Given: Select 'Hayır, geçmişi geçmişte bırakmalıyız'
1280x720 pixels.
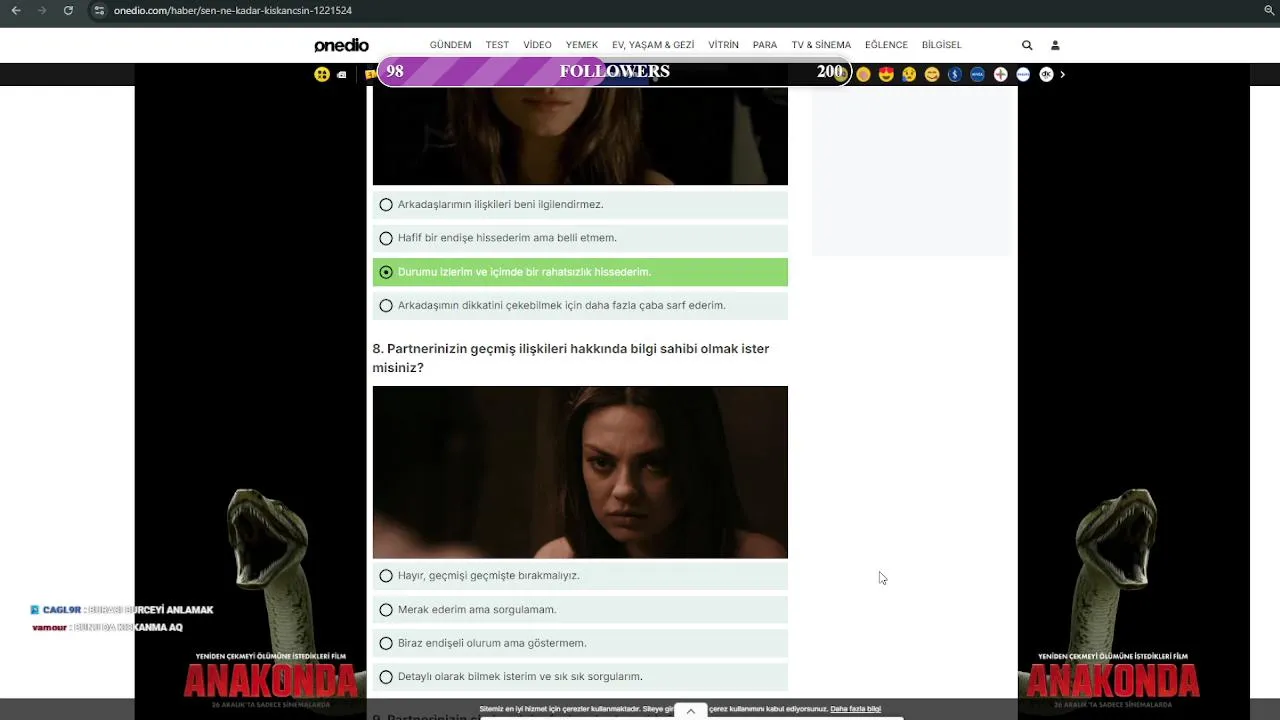Looking at the screenshot, I should click(580, 576).
